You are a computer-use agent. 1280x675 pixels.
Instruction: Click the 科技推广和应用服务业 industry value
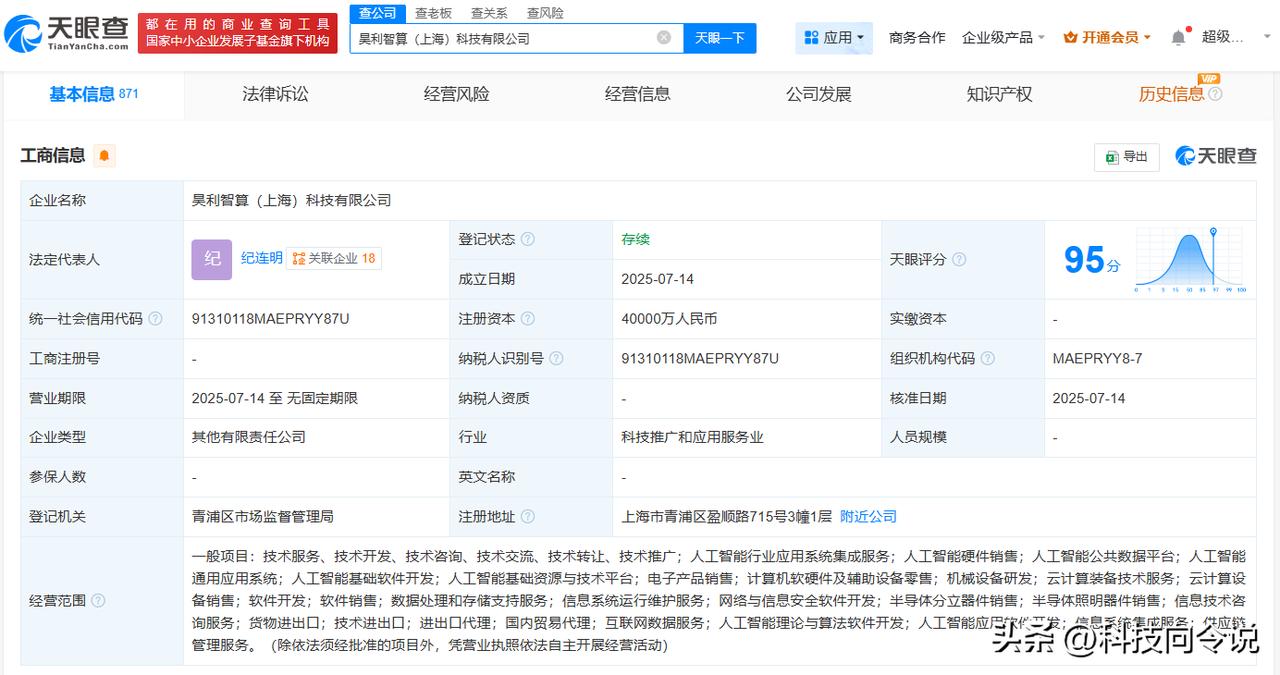(692, 437)
